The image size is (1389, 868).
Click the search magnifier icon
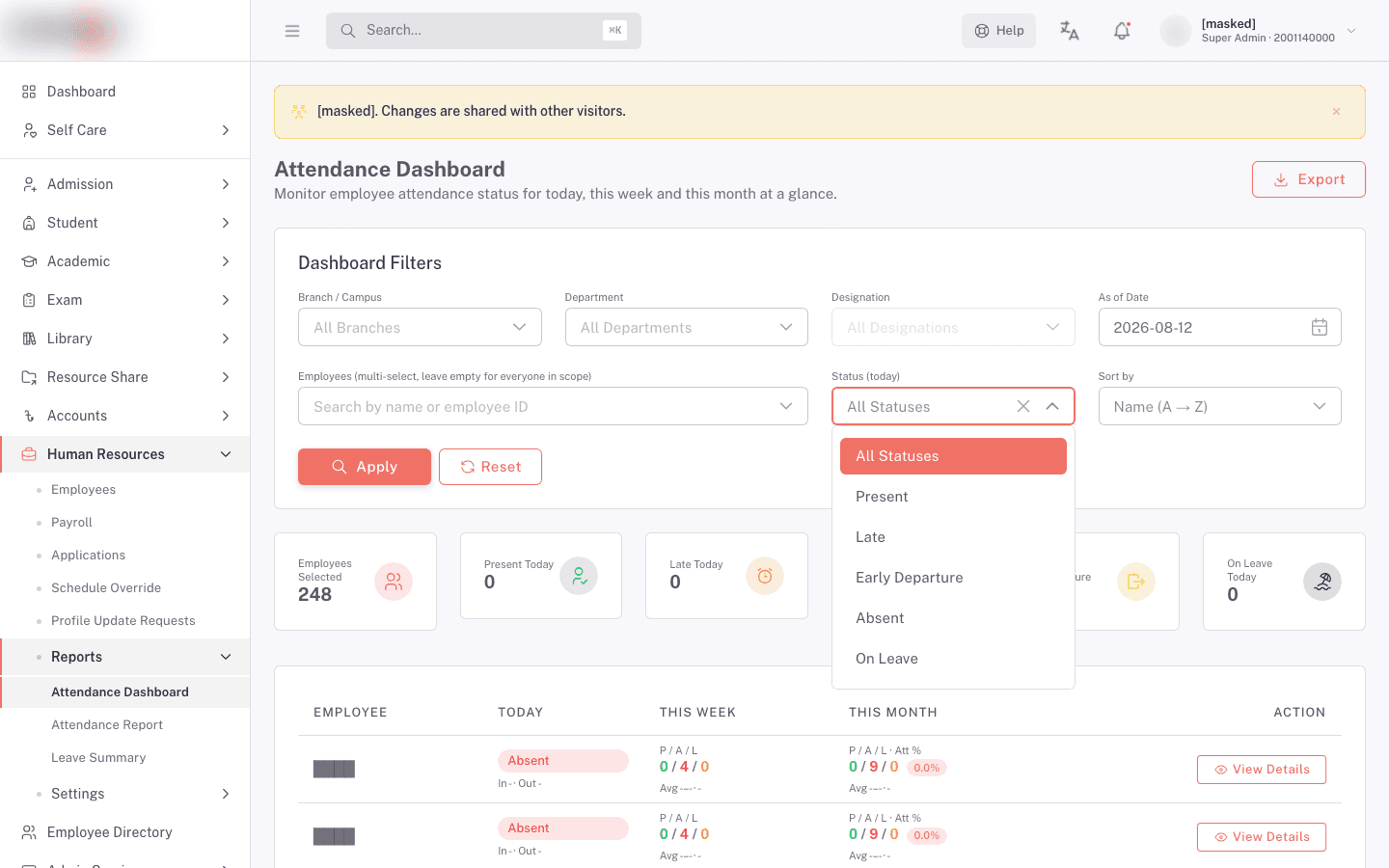tap(348, 31)
